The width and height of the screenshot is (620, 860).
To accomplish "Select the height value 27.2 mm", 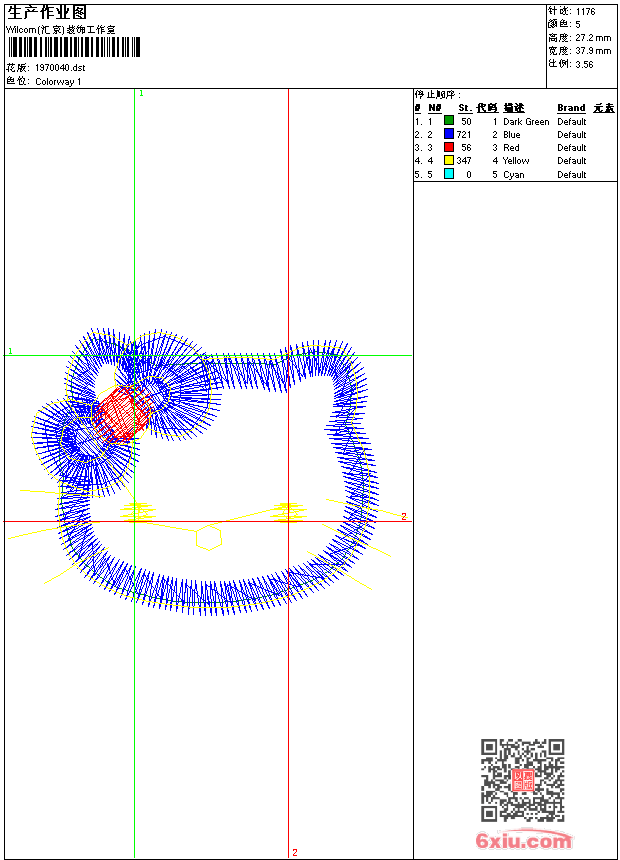I will click(593, 38).
